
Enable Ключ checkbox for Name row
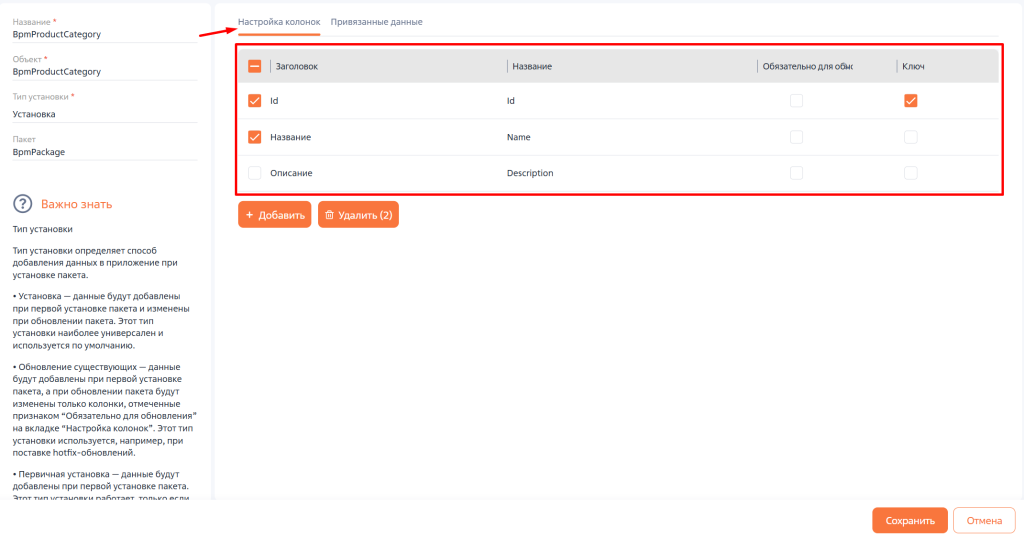tap(910, 137)
